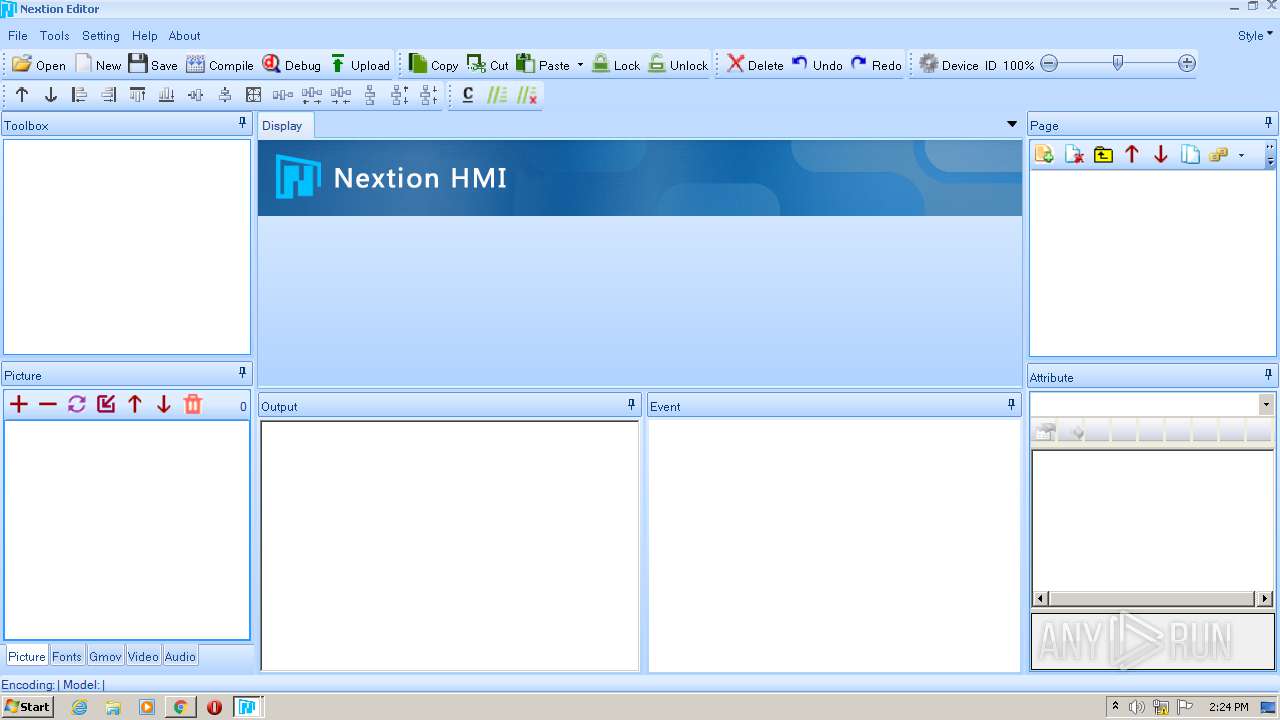Copy page icon in Page panel
Viewport: 1280px width, 720px height.
(1190, 155)
